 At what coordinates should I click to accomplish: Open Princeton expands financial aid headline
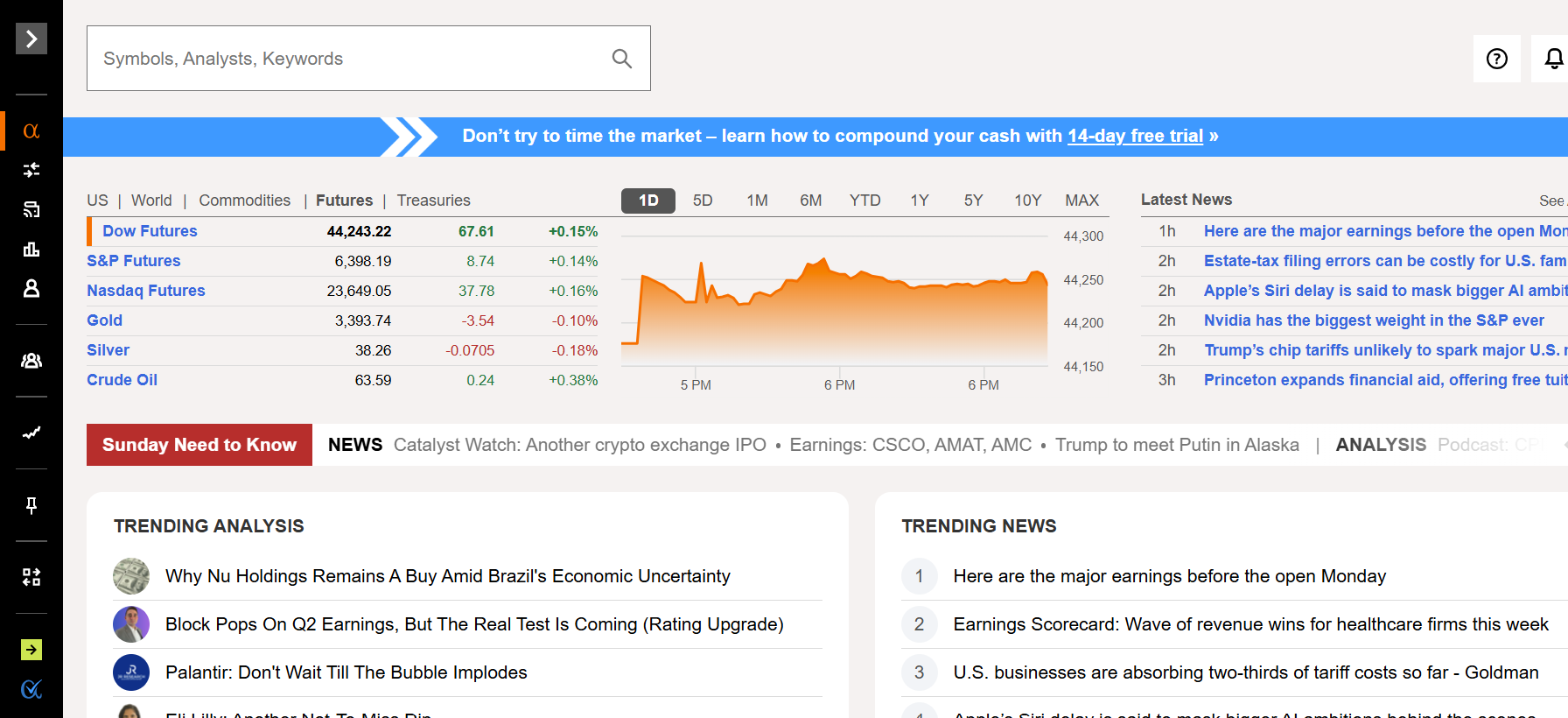point(1385,380)
